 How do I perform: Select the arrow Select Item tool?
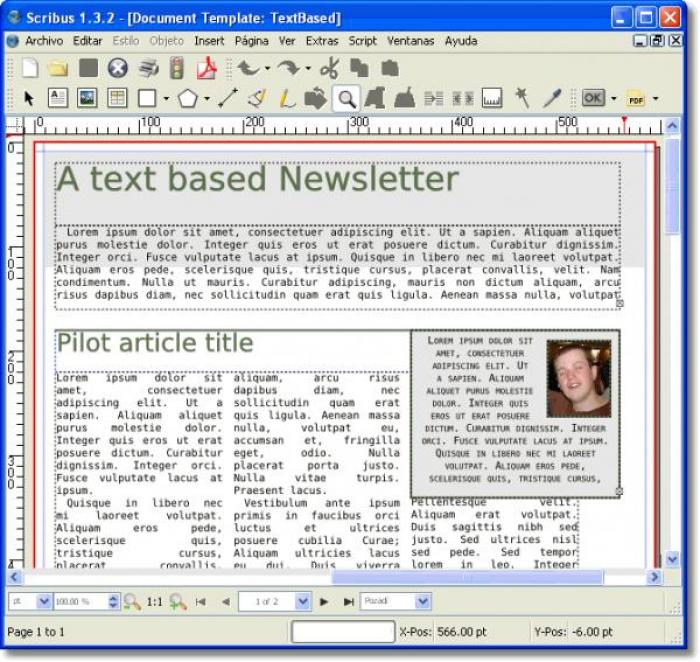pos(29,98)
